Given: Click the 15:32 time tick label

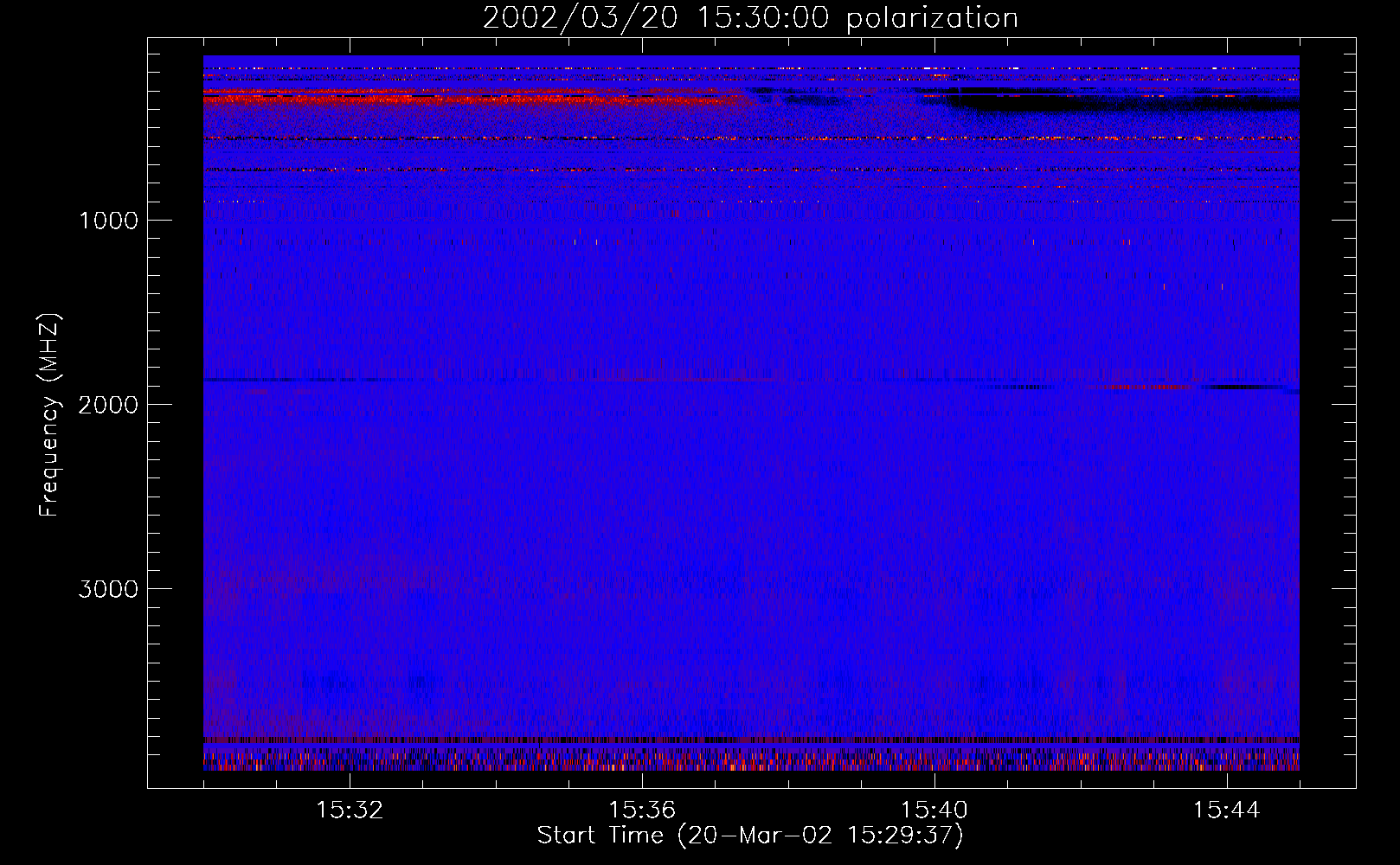Looking at the screenshot, I should coord(350,811).
